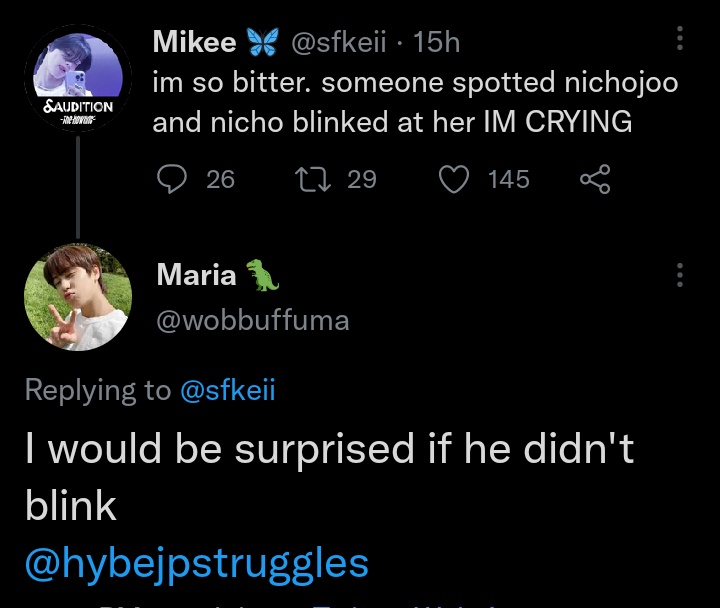Open three-dot menu on Maria's reply
Screen dimensions: 720x608
click(680, 275)
